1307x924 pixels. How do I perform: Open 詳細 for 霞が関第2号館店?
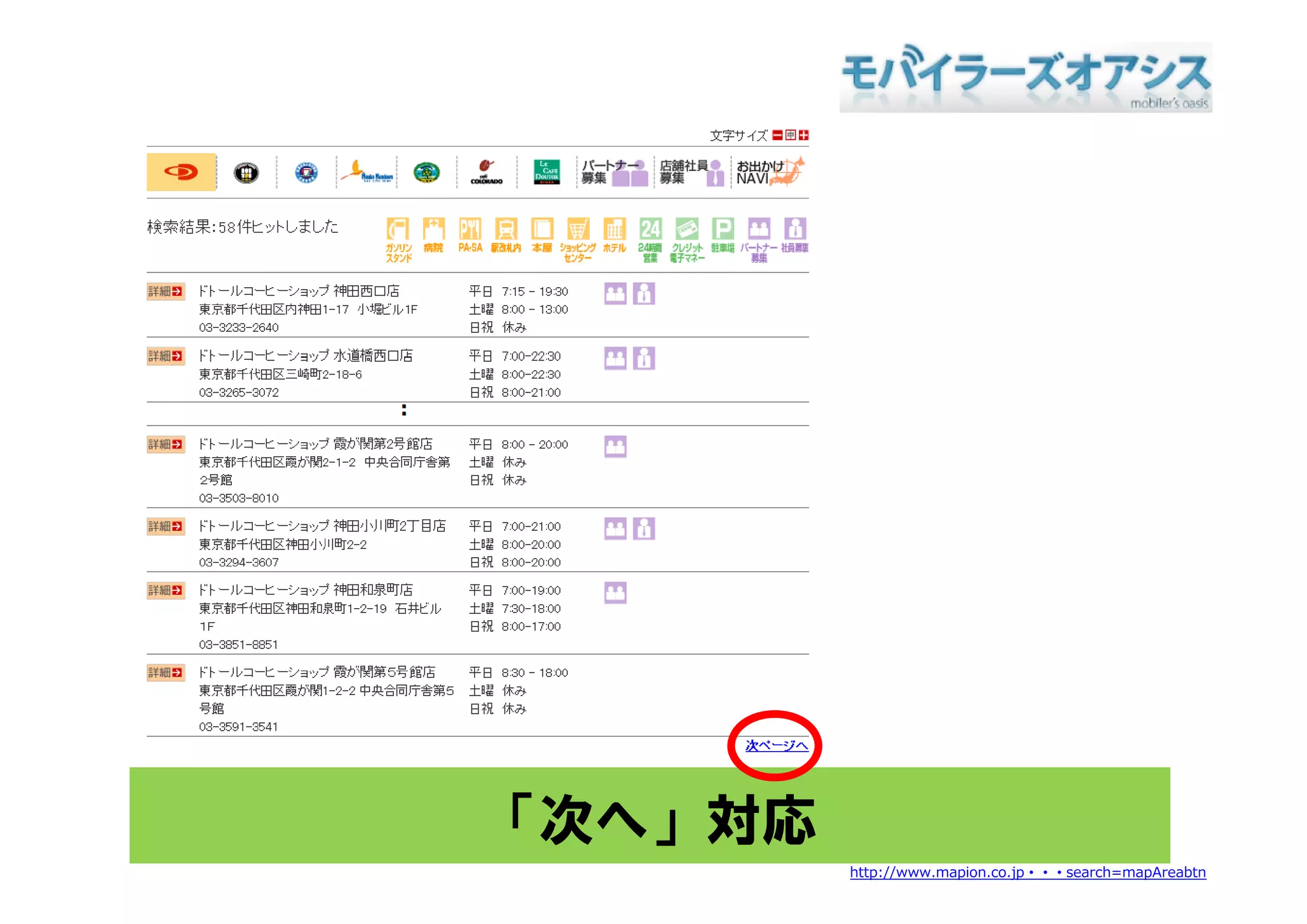pyautogui.click(x=166, y=444)
